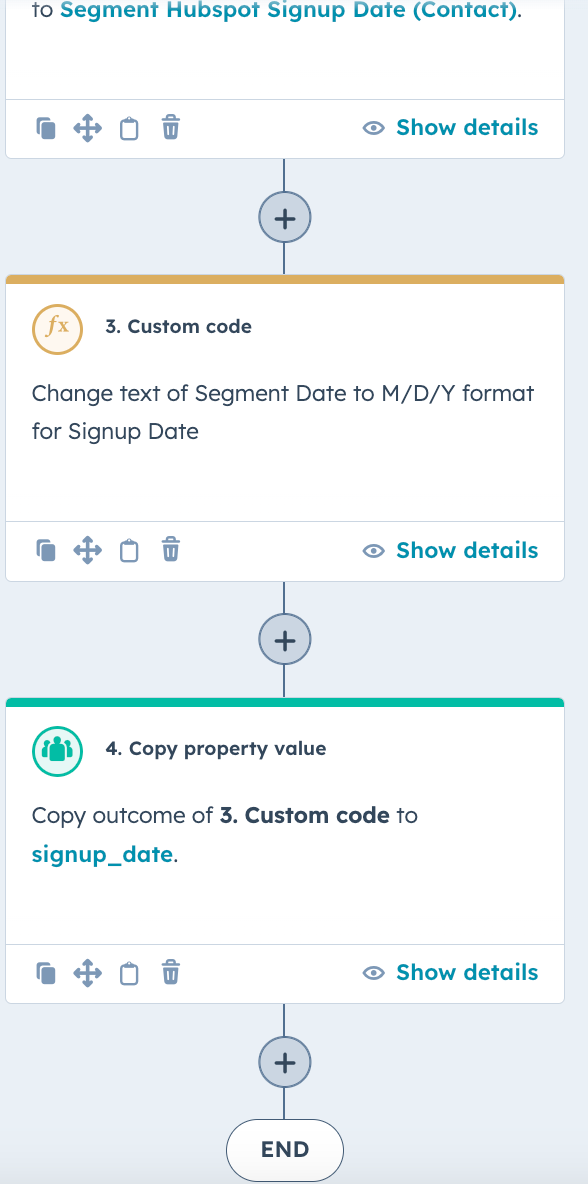588x1184 pixels.
Task: Copy the Custom code action to clipboard
Action: tap(128, 550)
